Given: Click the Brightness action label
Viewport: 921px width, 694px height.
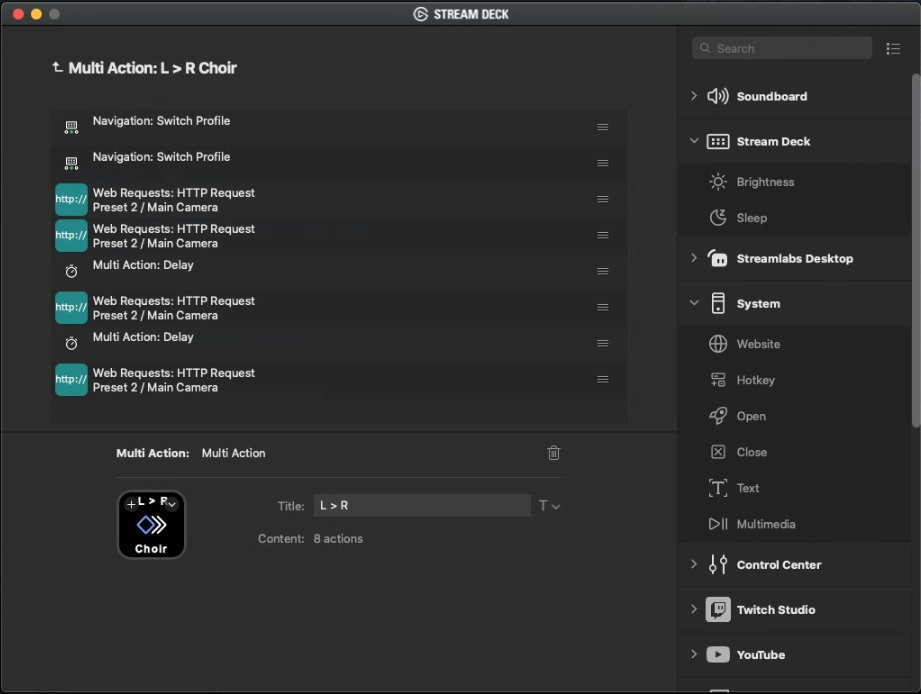Looking at the screenshot, I should (x=765, y=182).
